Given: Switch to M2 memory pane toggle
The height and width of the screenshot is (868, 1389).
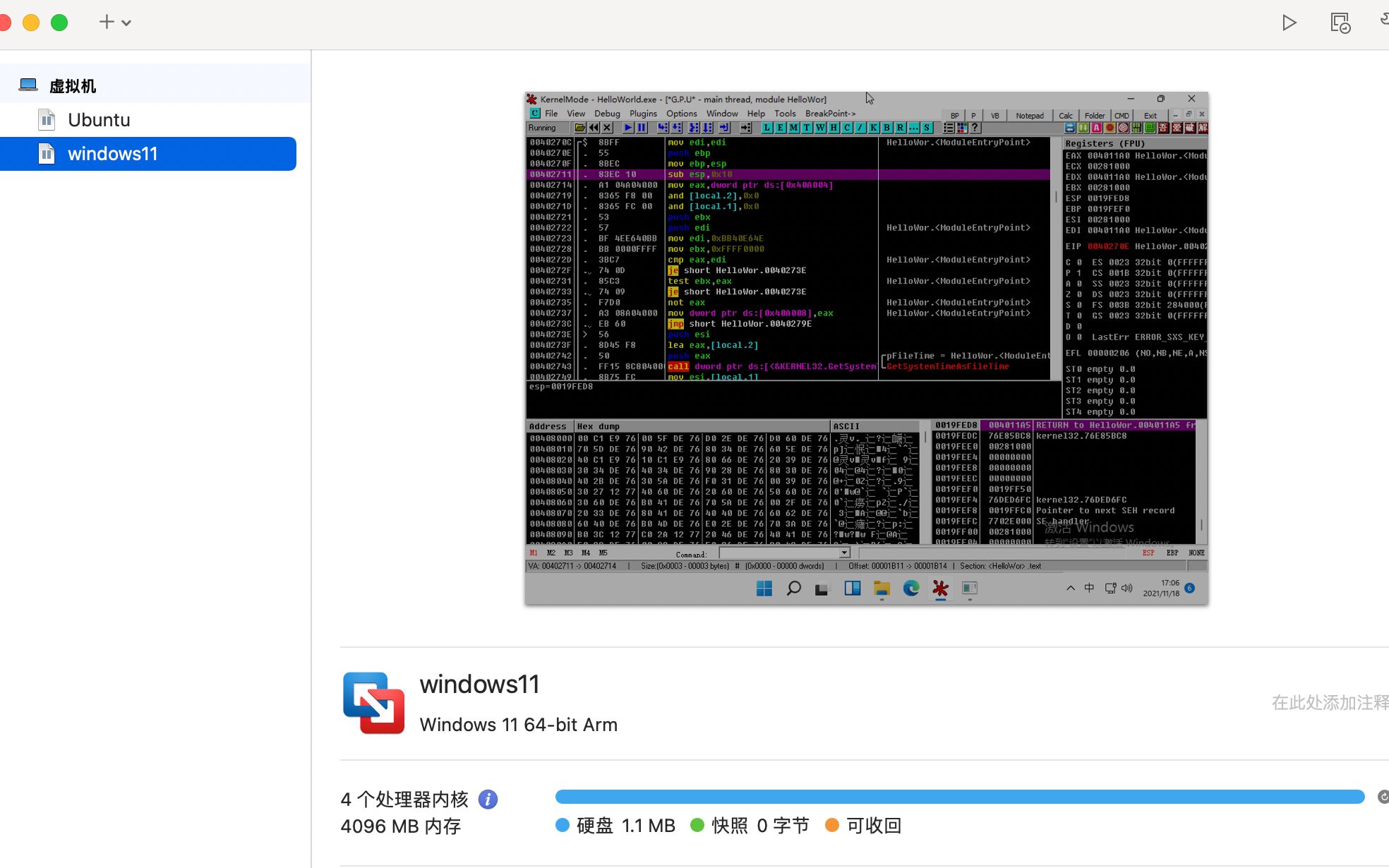Looking at the screenshot, I should (x=551, y=553).
